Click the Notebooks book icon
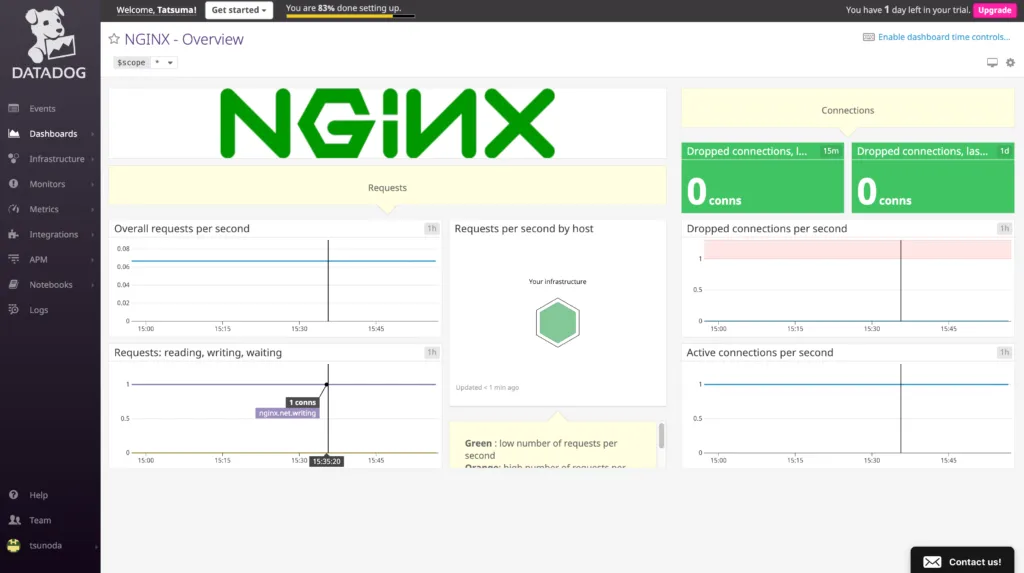1024x573 pixels. (x=14, y=284)
